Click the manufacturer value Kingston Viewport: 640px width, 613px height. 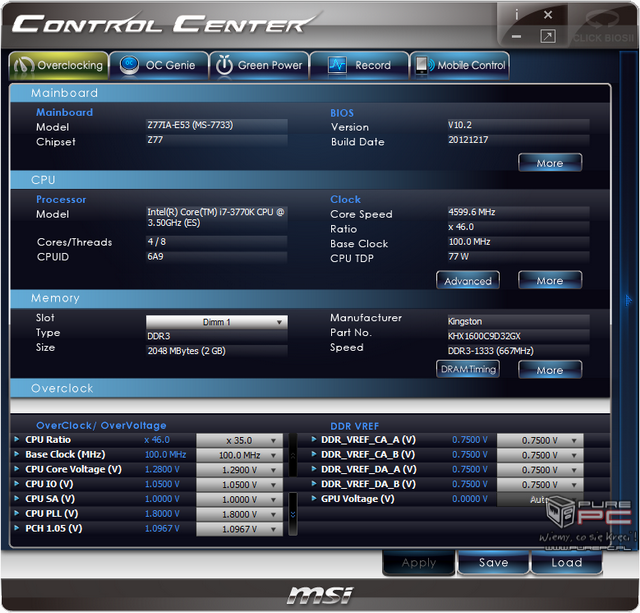tap(518, 322)
